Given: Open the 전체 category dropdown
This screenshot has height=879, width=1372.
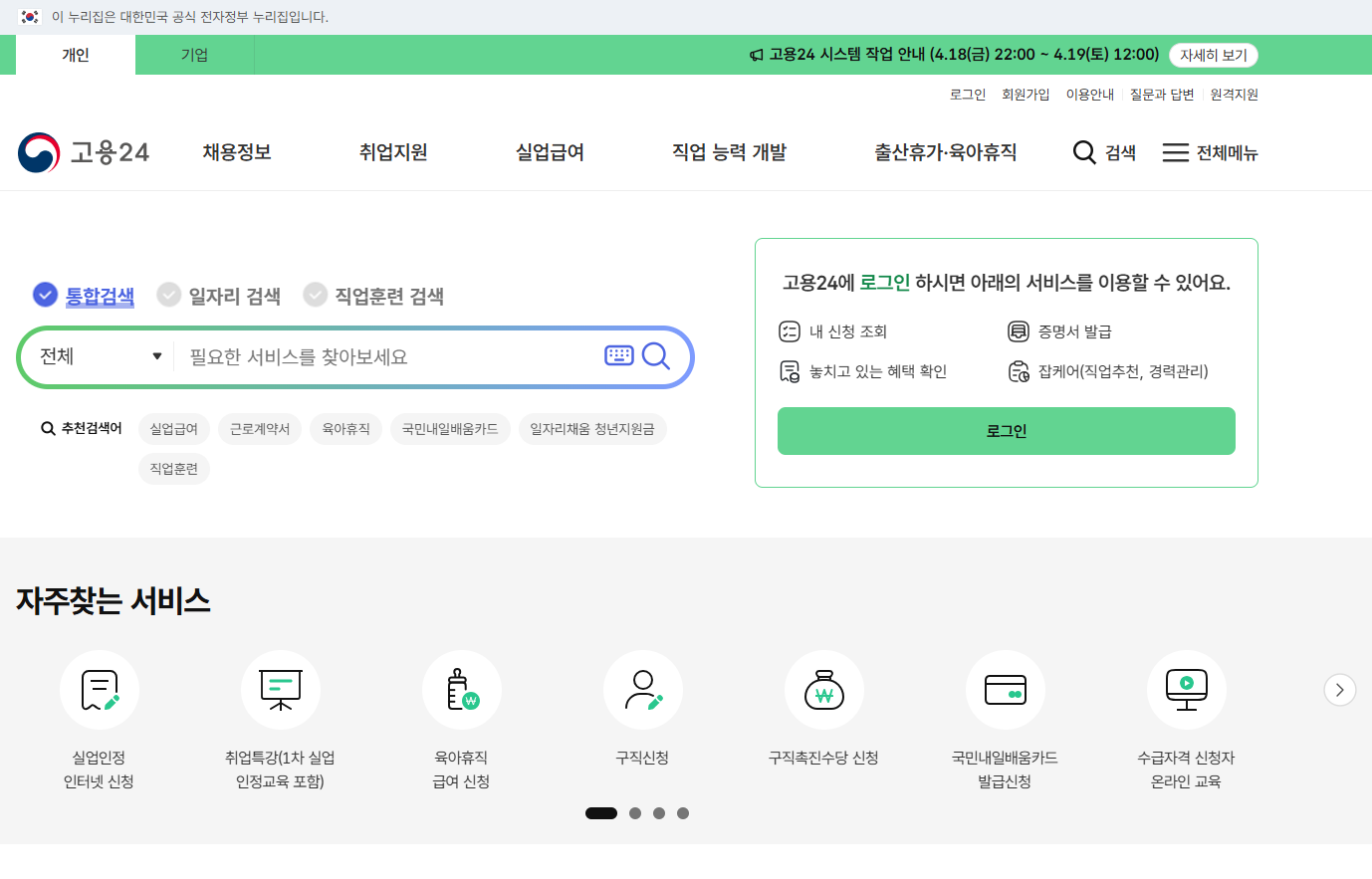Looking at the screenshot, I should click(98, 356).
